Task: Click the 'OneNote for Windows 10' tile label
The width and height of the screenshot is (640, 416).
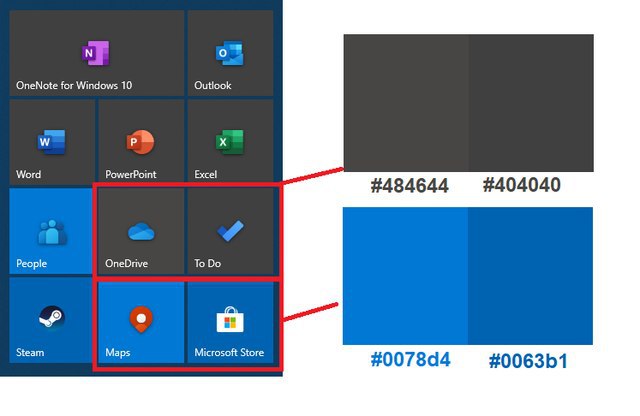Action: (x=74, y=85)
